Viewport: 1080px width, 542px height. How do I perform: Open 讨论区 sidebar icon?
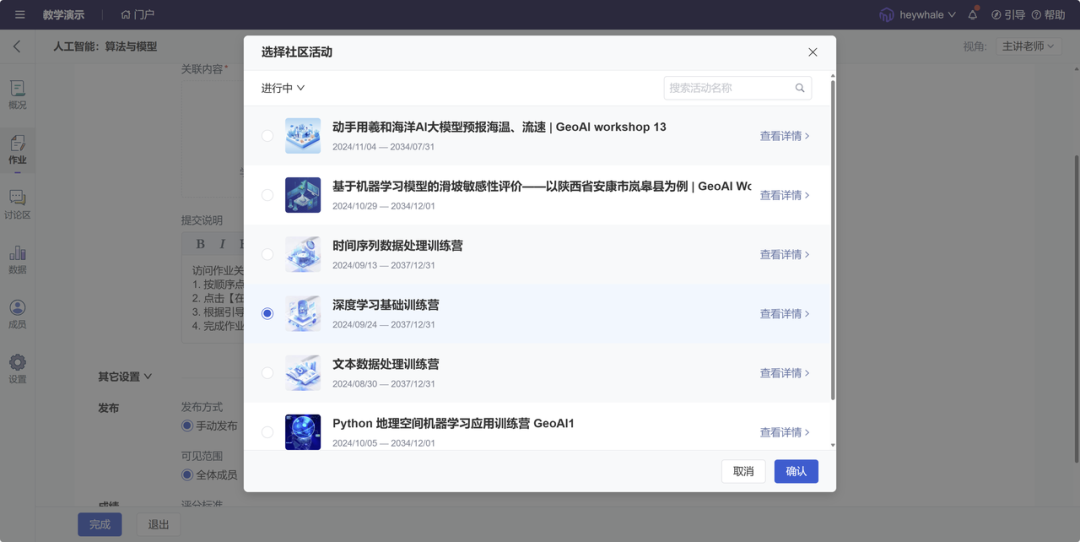pos(17,198)
